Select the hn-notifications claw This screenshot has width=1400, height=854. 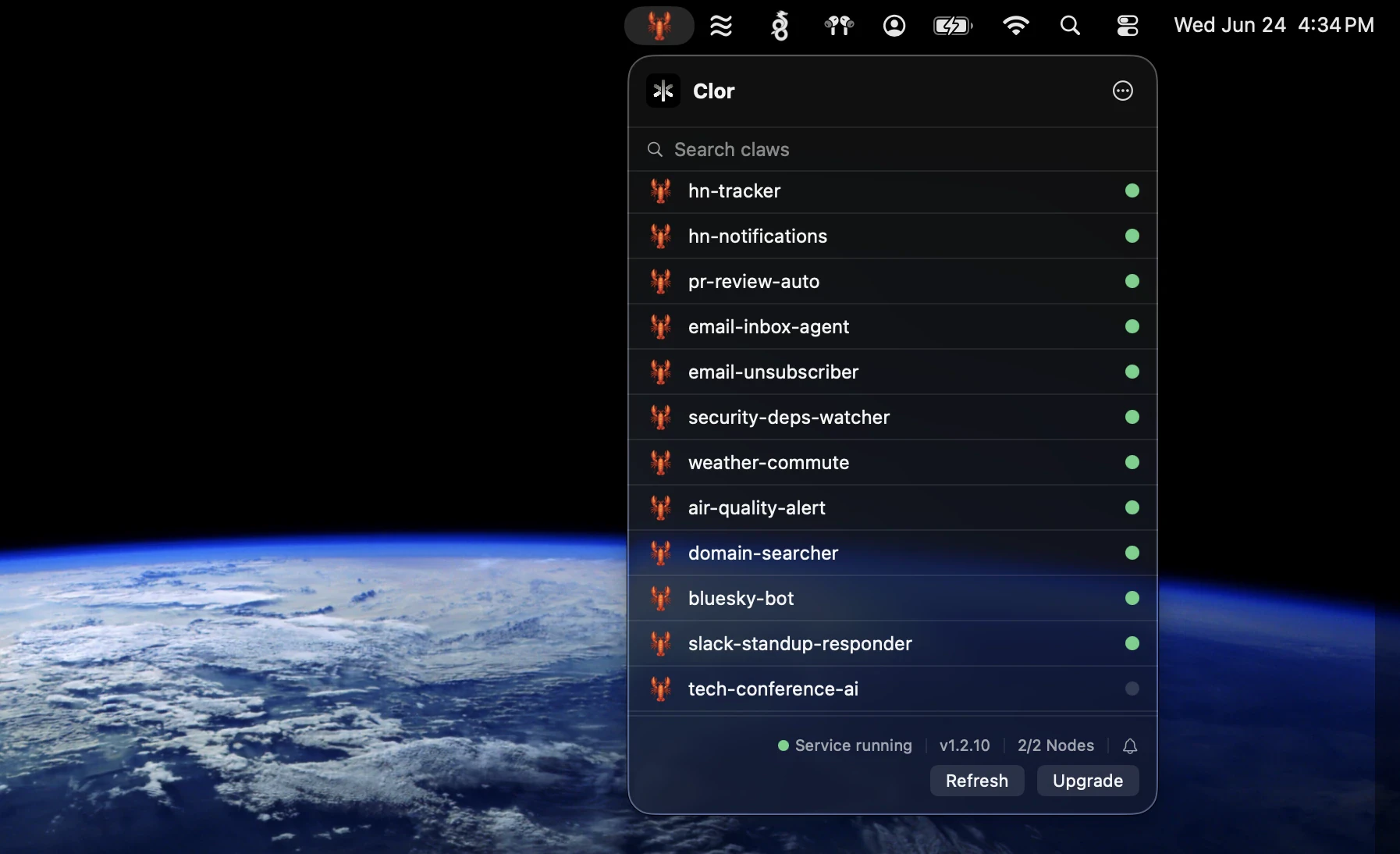(893, 237)
